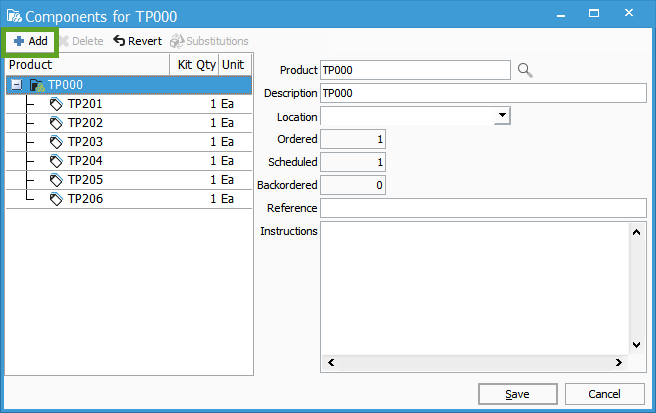Collapse the TP000 tree node

click(16, 85)
